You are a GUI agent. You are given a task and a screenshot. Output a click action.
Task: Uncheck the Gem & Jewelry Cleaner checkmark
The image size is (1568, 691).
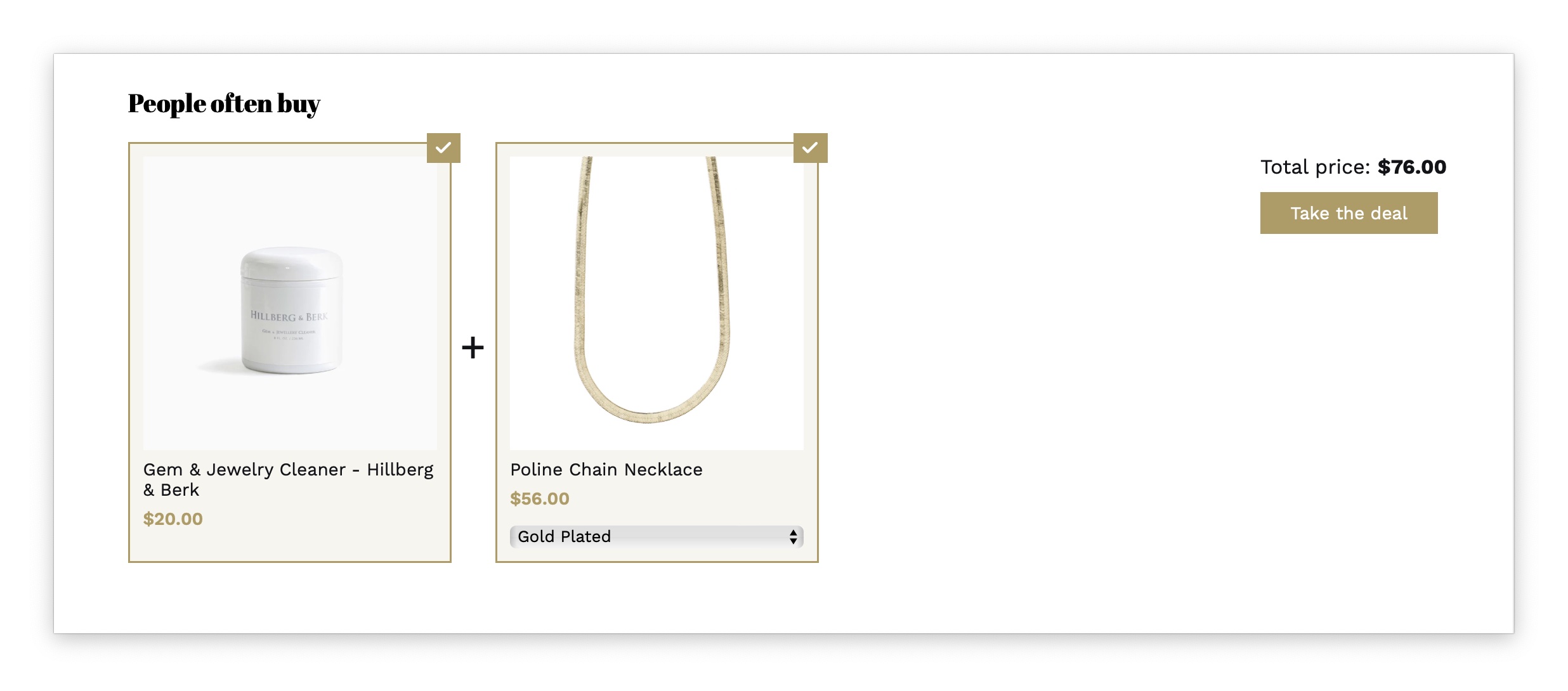point(443,148)
